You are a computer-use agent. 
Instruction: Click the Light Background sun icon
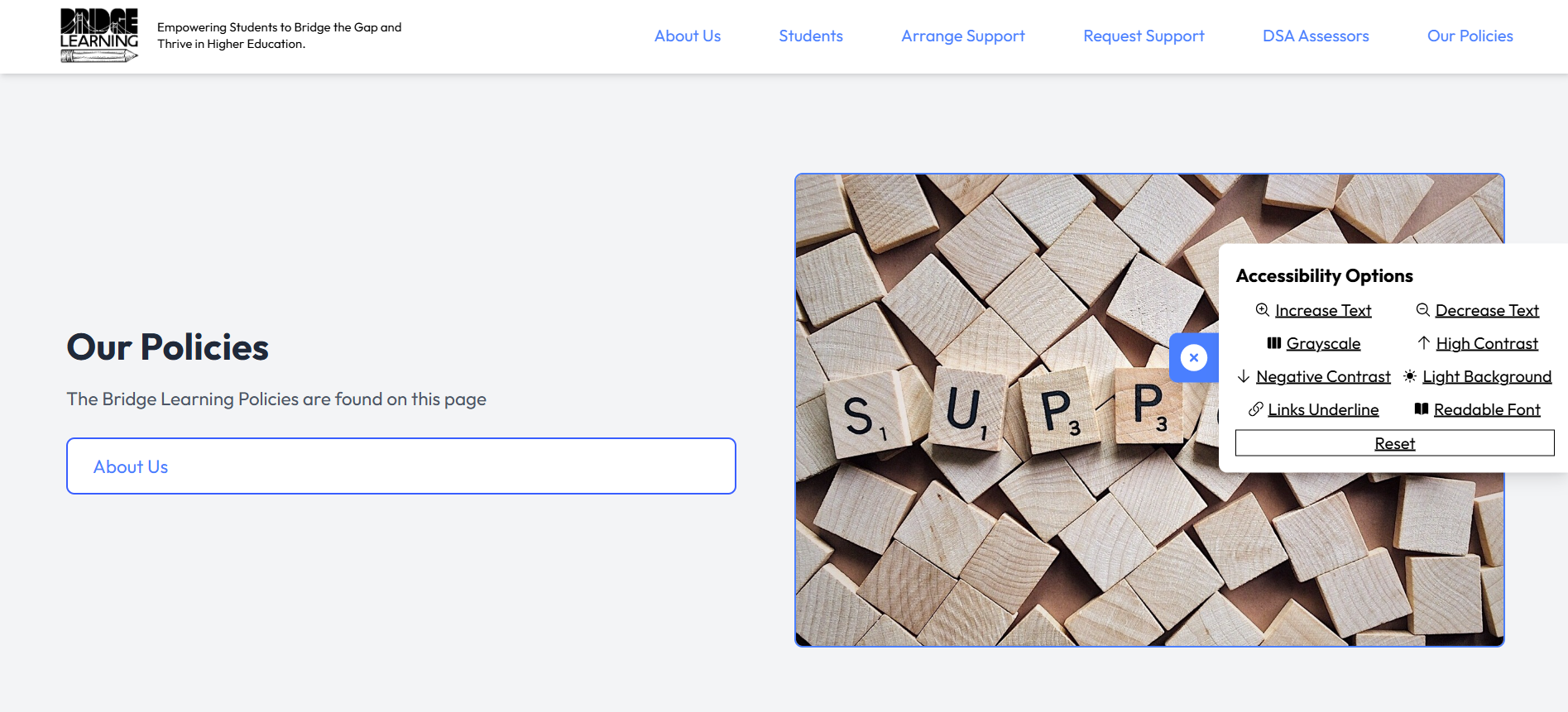(x=1409, y=376)
